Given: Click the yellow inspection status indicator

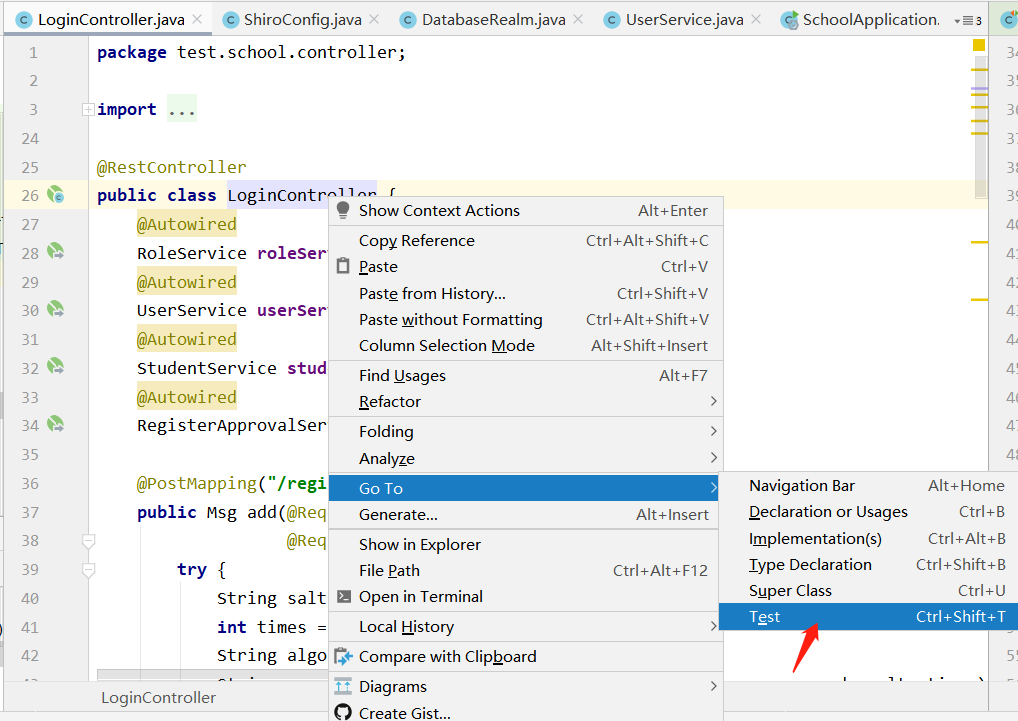Looking at the screenshot, I should coord(979,45).
